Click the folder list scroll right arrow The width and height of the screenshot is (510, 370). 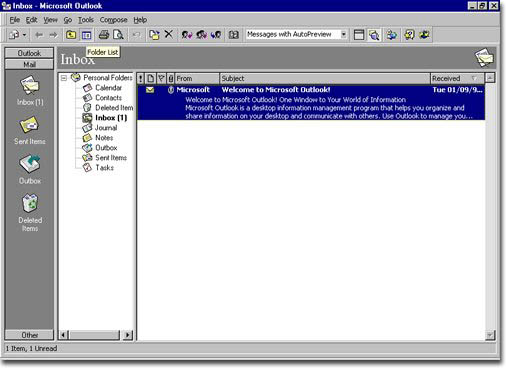pyautogui.click(x=127, y=335)
